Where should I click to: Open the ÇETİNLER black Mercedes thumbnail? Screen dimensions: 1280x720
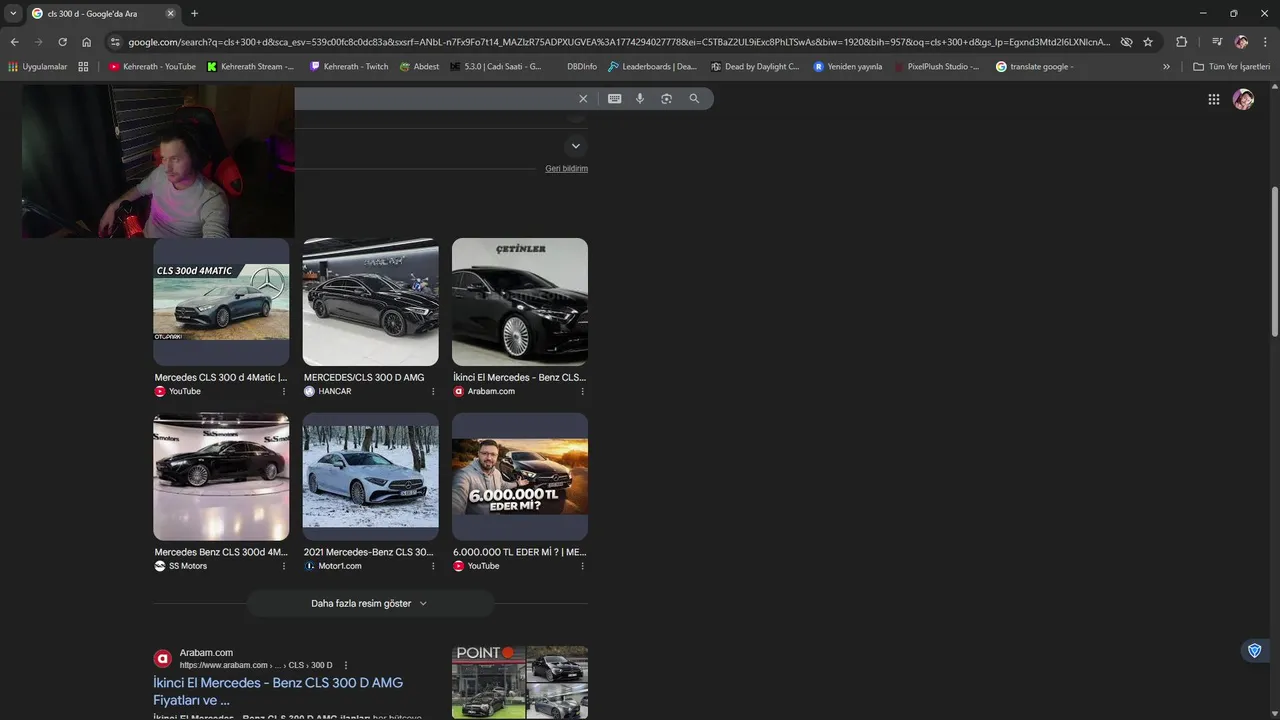(x=520, y=302)
